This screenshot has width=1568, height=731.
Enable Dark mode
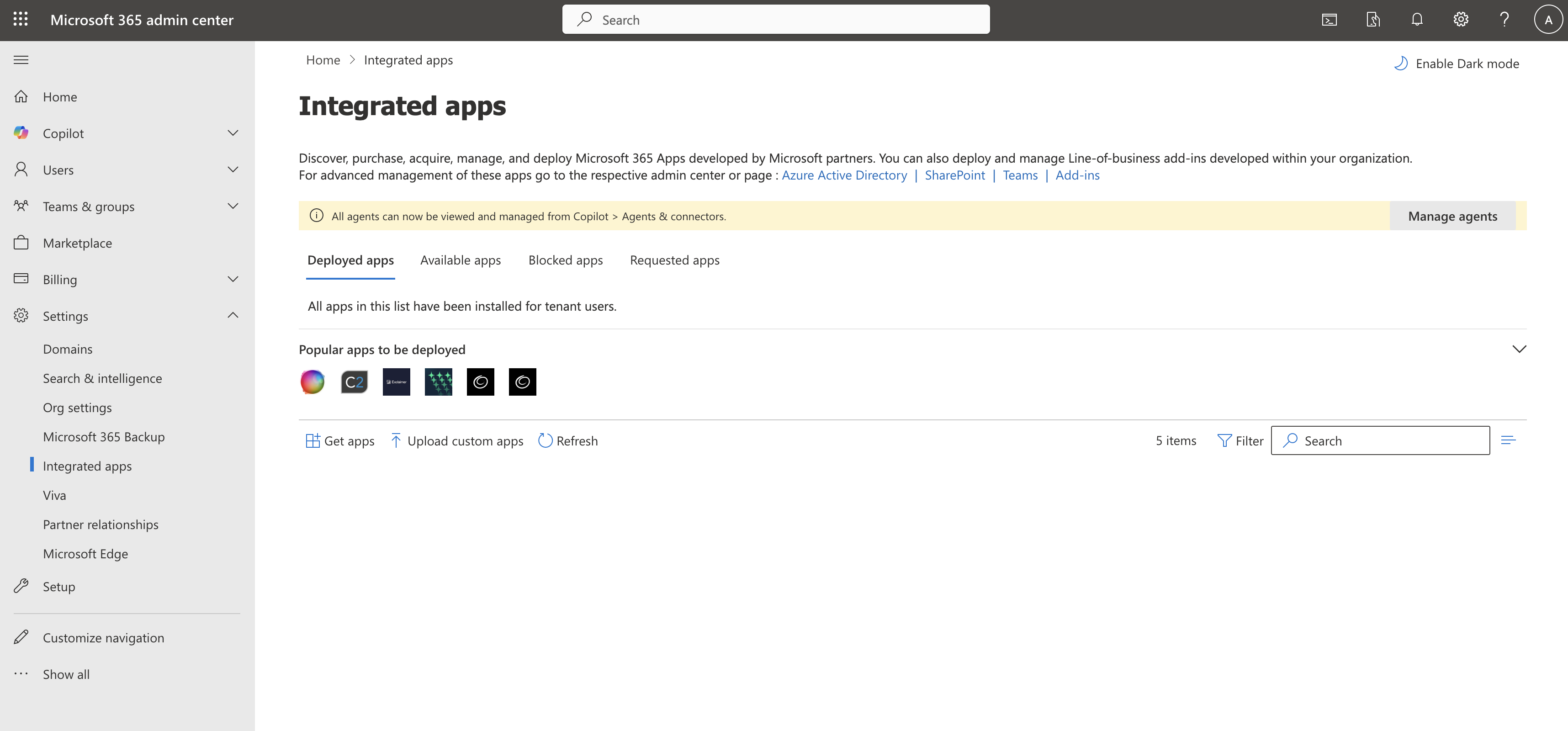(x=1456, y=63)
